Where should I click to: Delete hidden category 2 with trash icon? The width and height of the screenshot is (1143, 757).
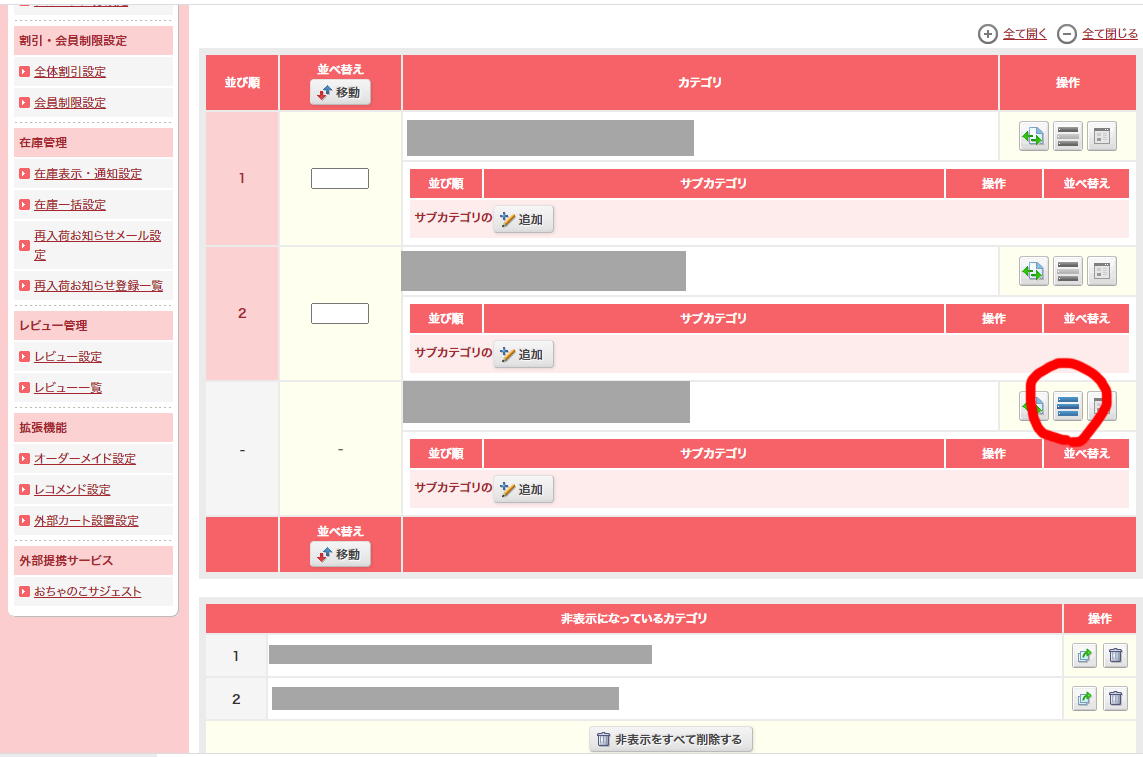click(x=1115, y=699)
